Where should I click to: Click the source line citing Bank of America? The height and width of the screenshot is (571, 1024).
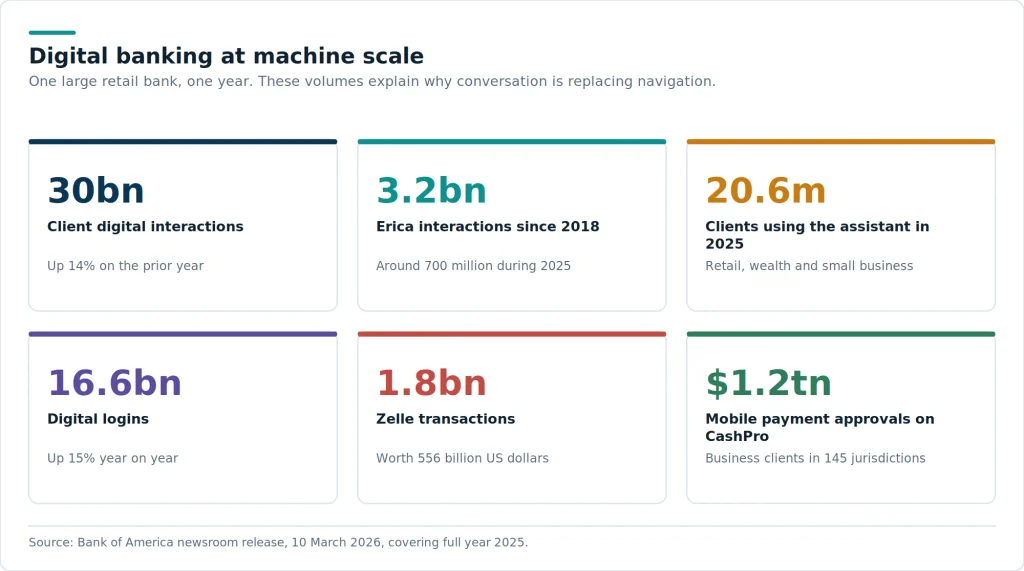(278, 542)
